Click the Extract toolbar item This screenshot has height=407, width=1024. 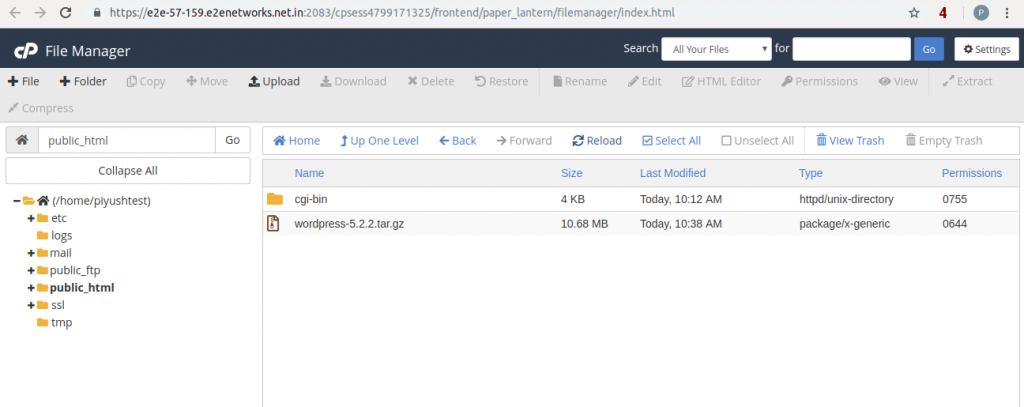point(967,82)
